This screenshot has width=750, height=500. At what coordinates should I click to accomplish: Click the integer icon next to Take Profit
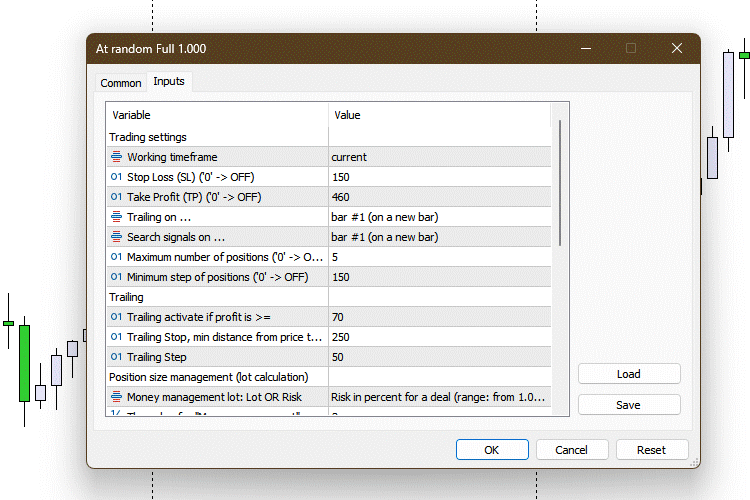coord(116,197)
